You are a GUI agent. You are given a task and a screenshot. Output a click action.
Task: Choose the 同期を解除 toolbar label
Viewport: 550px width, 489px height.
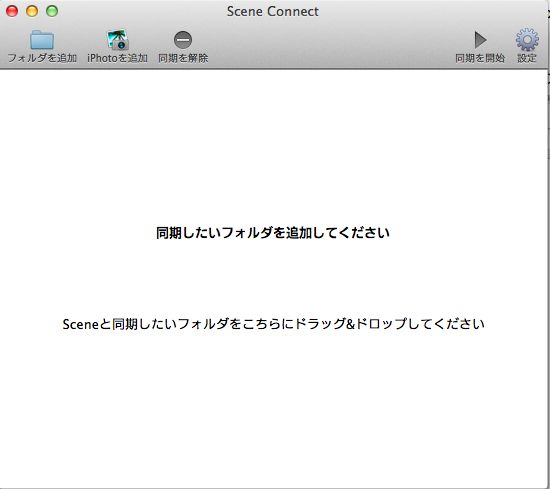183,58
